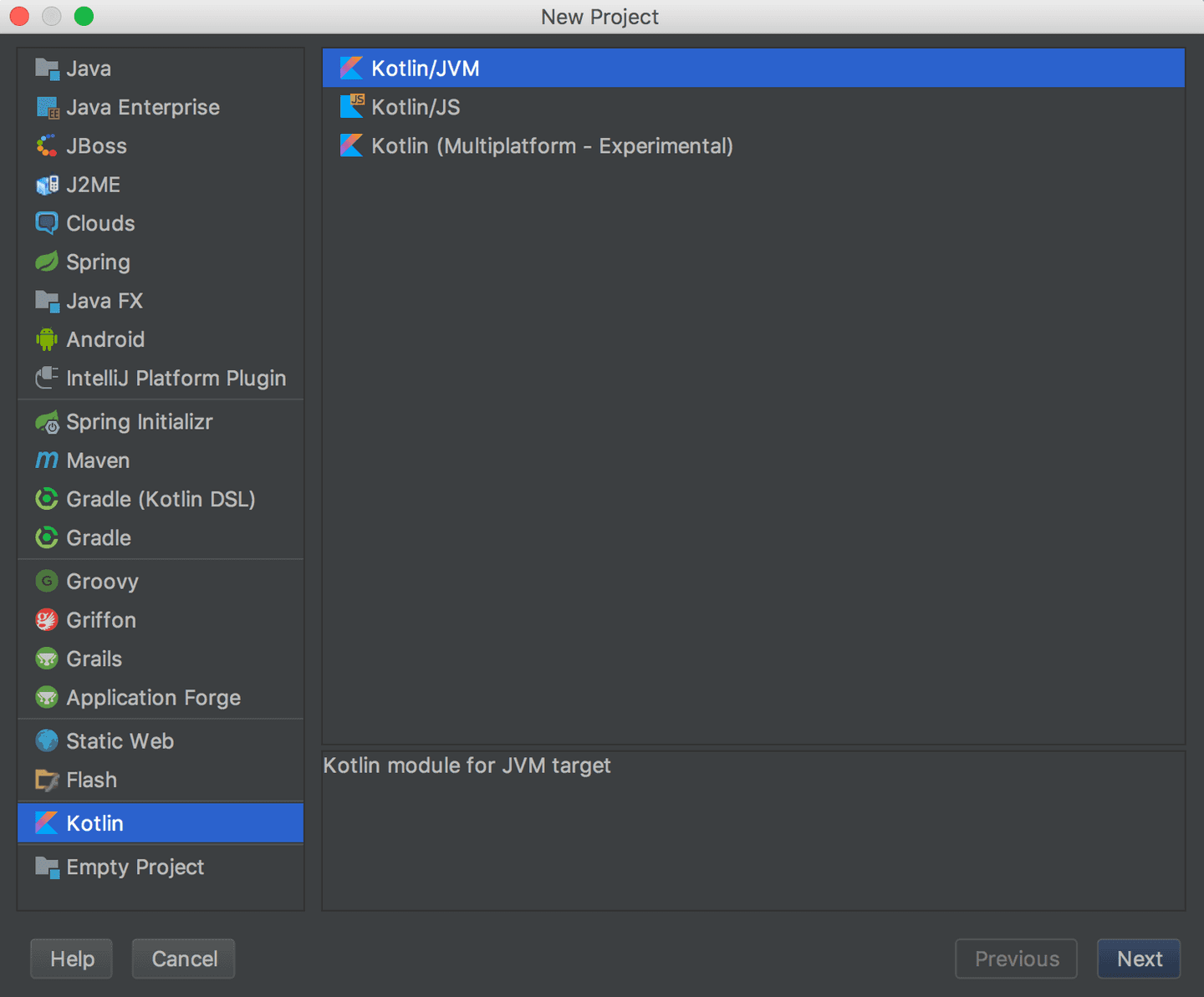Click the Spring Initializr icon
This screenshot has height=997, width=1204.
pyautogui.click(x=47, y=422)
